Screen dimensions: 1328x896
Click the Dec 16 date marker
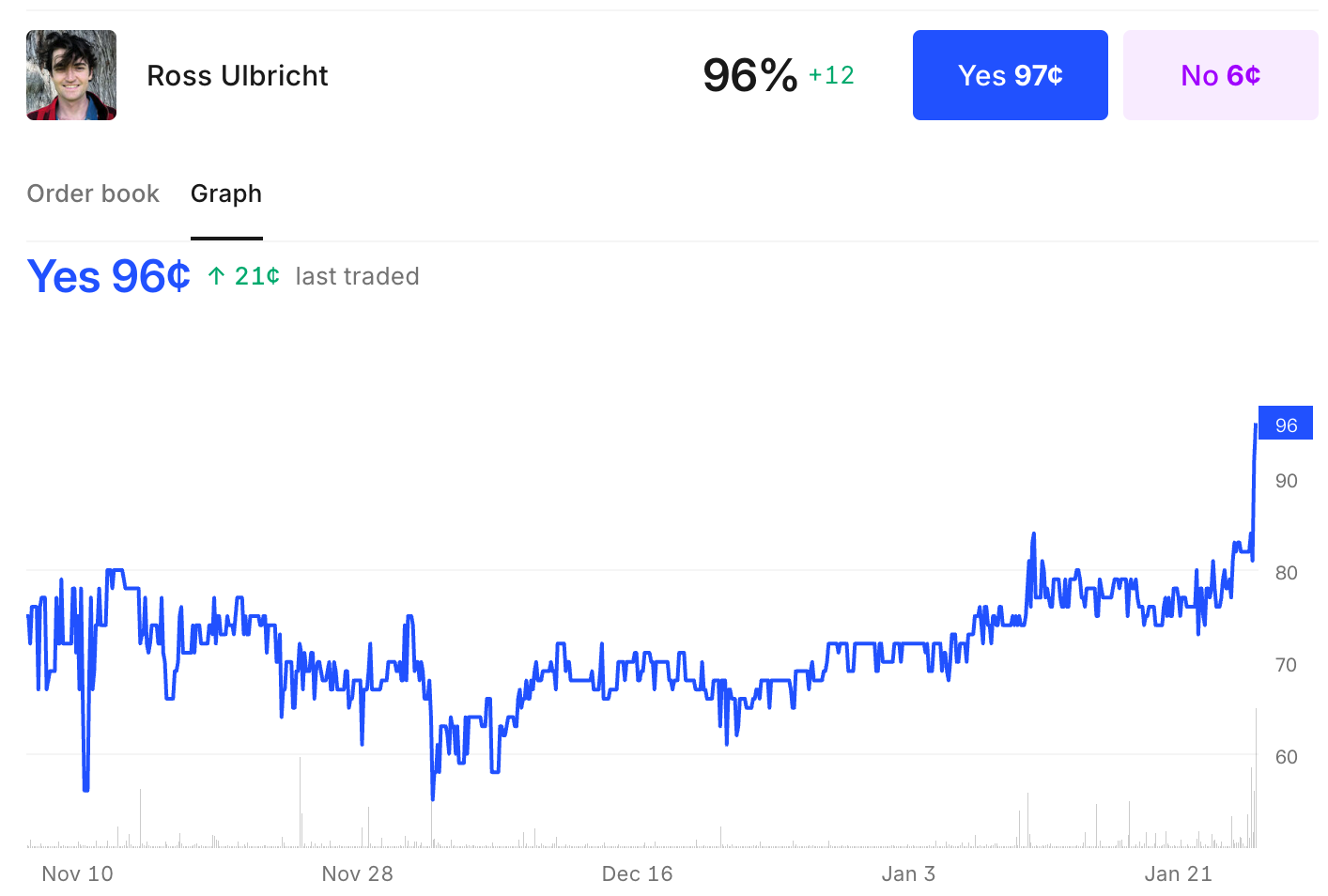638,873
